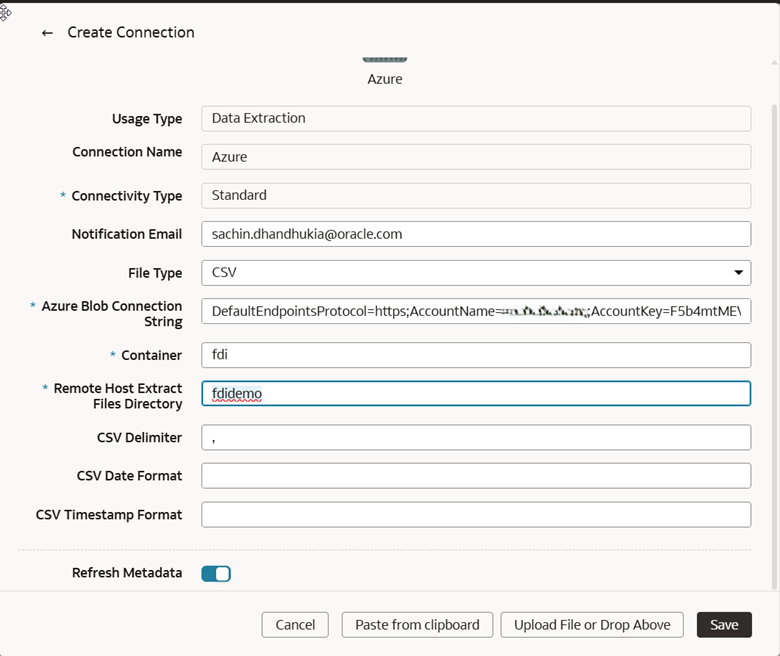Click the Azure label text
780x656 pixels.
pyautogui.click(x=385, y=79)
